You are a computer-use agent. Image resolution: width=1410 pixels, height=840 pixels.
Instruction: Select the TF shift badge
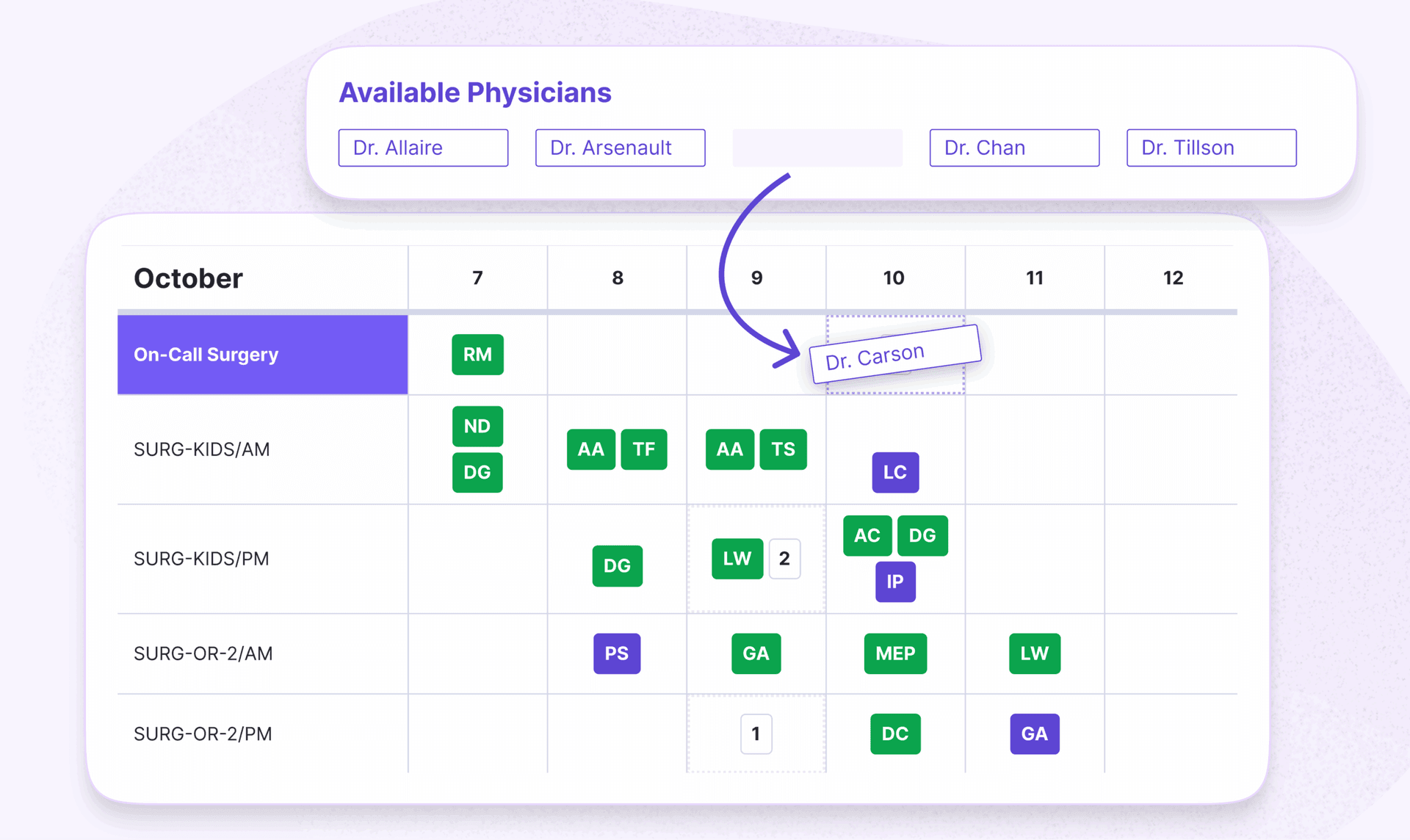pos(643,449)
